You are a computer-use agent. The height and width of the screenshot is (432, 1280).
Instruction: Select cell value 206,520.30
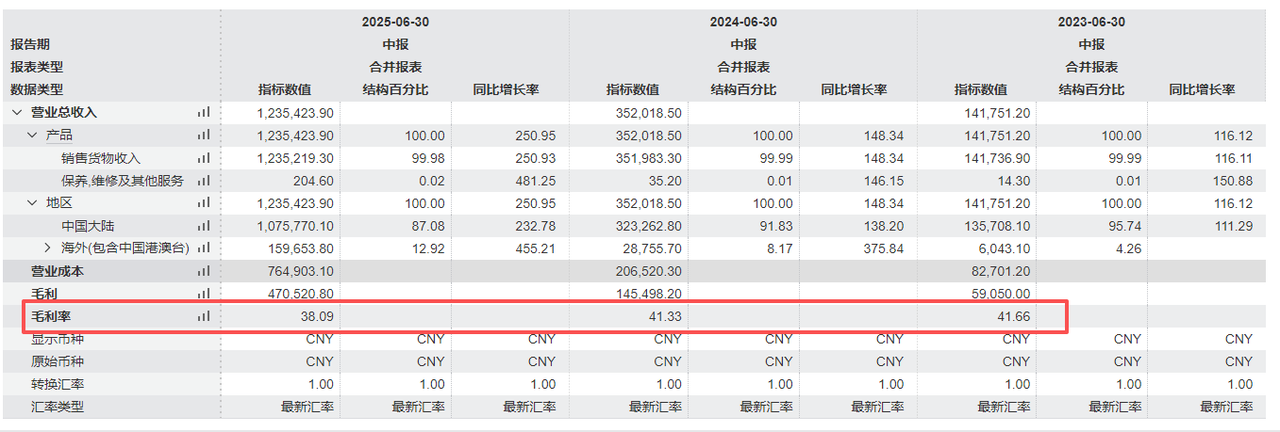pyautogui.click(x=650, y=271)
